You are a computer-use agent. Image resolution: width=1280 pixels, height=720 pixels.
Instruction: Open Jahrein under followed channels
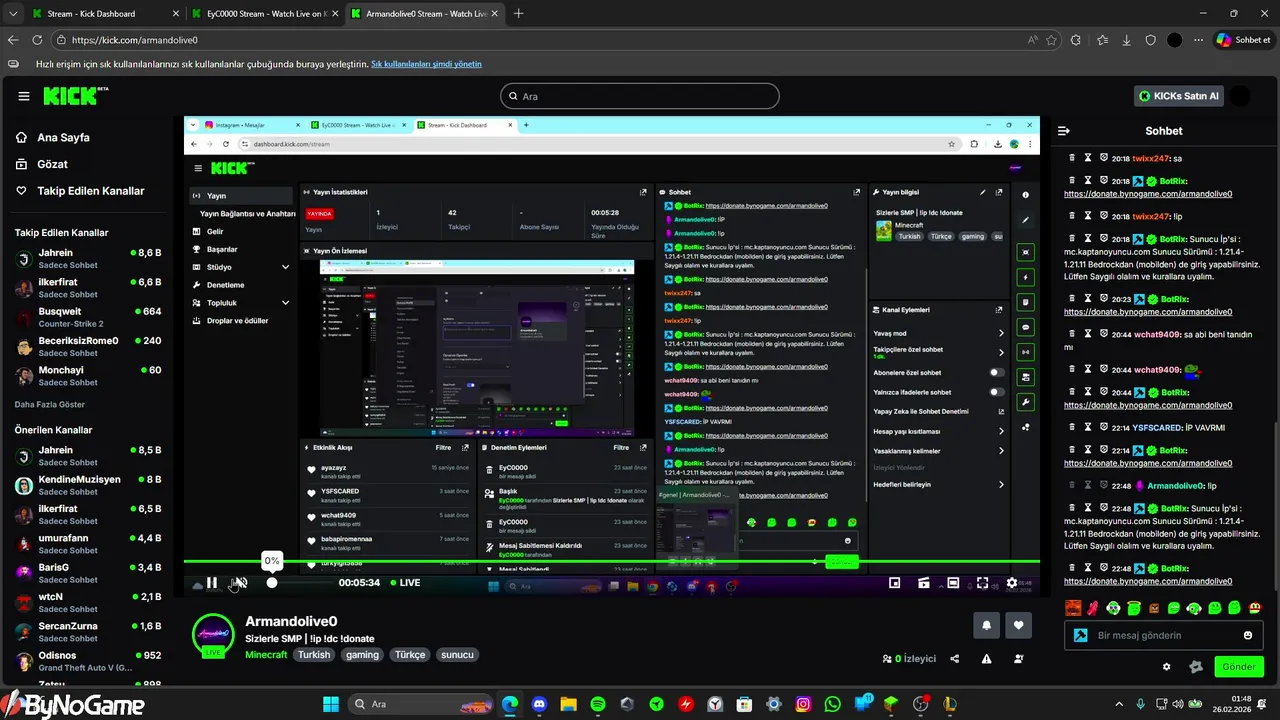(x=88, y=259)
